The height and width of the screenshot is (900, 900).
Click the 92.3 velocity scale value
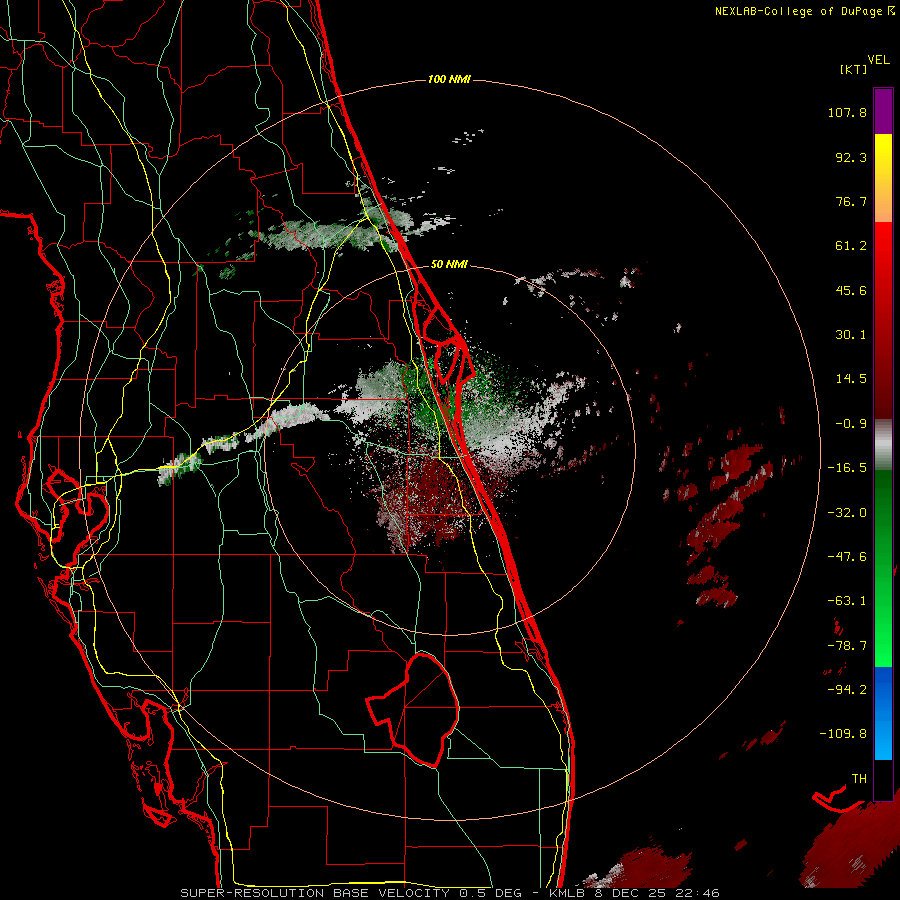coord(851,157)
